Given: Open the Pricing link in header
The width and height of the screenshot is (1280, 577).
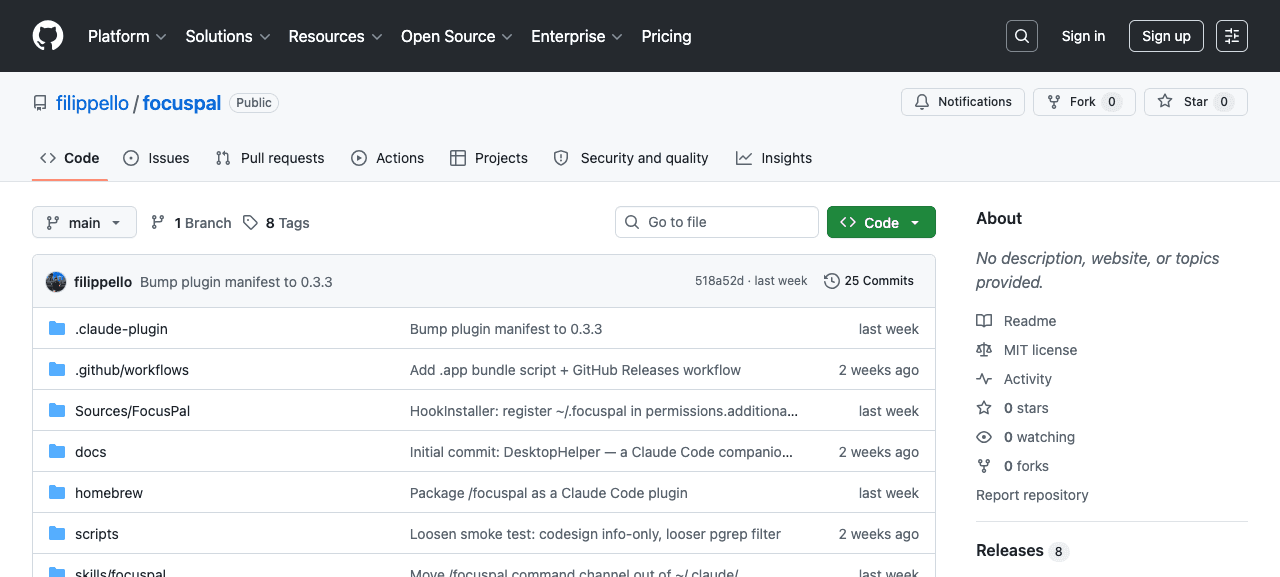Looking at the screenshot, I should coord(666,36).
